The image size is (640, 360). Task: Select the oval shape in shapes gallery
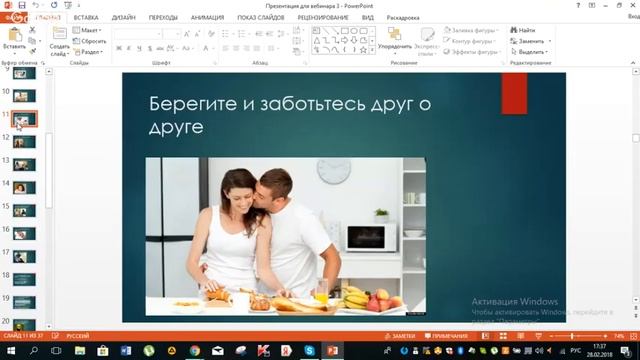pos(354,31)
